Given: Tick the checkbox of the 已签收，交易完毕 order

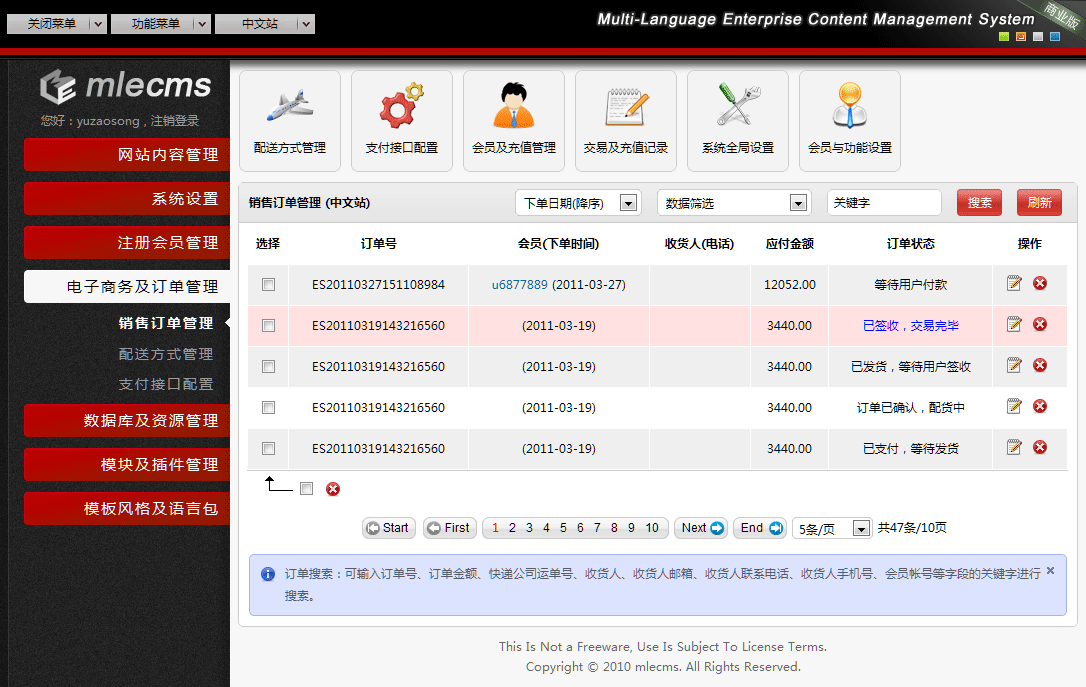Looking at the screenshot, I should [269, 325].
